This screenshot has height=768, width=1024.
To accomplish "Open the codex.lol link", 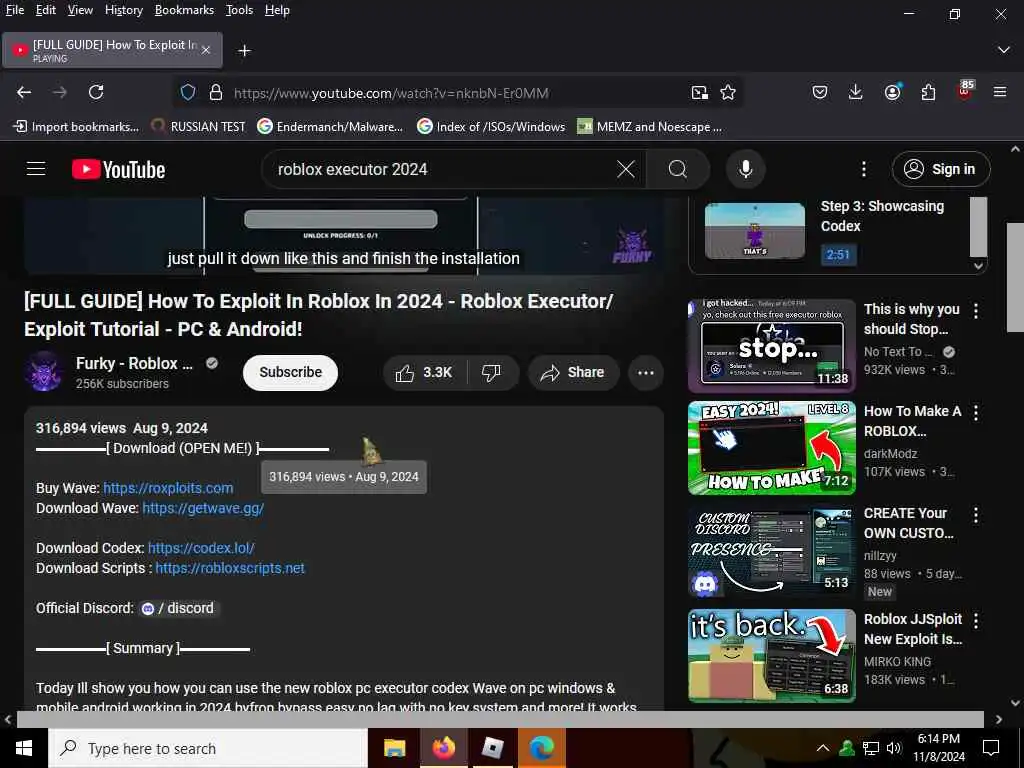I will click(x=201, y=548).
